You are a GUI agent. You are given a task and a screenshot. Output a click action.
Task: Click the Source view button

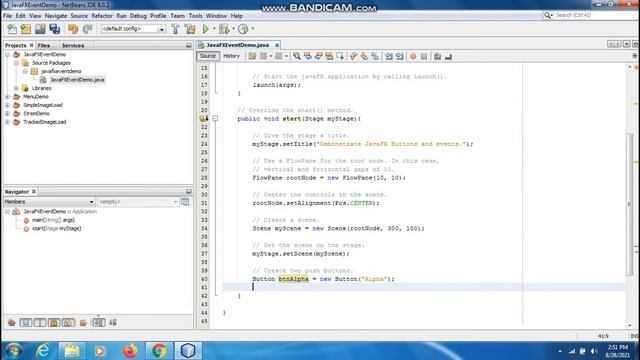coord(208,56)
